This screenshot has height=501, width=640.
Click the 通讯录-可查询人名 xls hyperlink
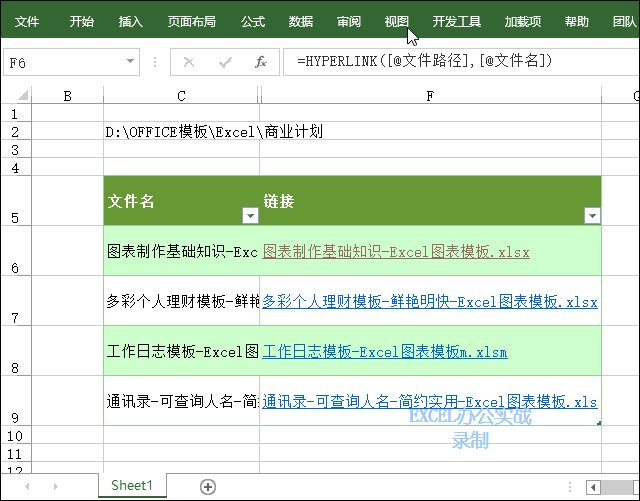coord(430,402)
